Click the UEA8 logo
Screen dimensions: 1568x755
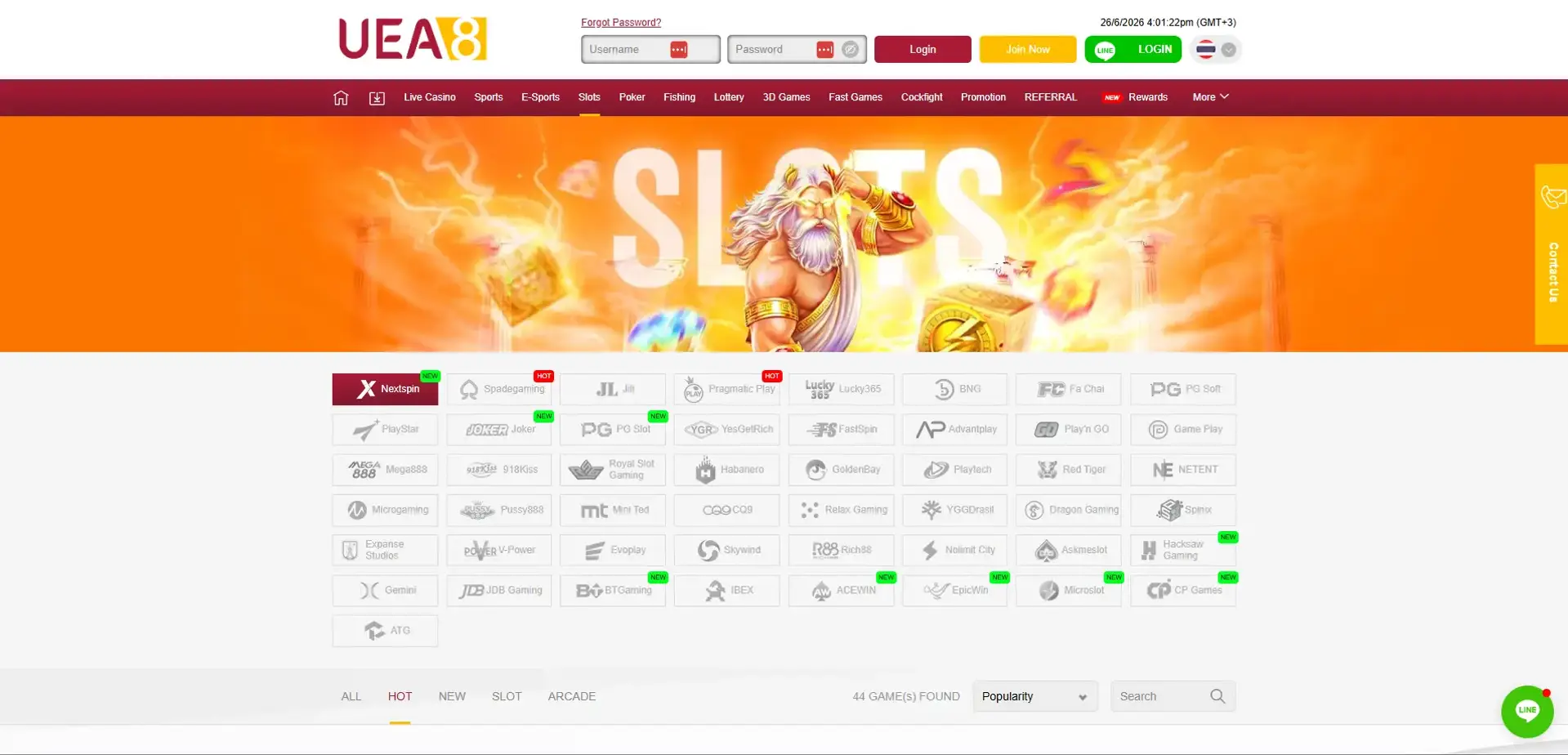[413, 38]
